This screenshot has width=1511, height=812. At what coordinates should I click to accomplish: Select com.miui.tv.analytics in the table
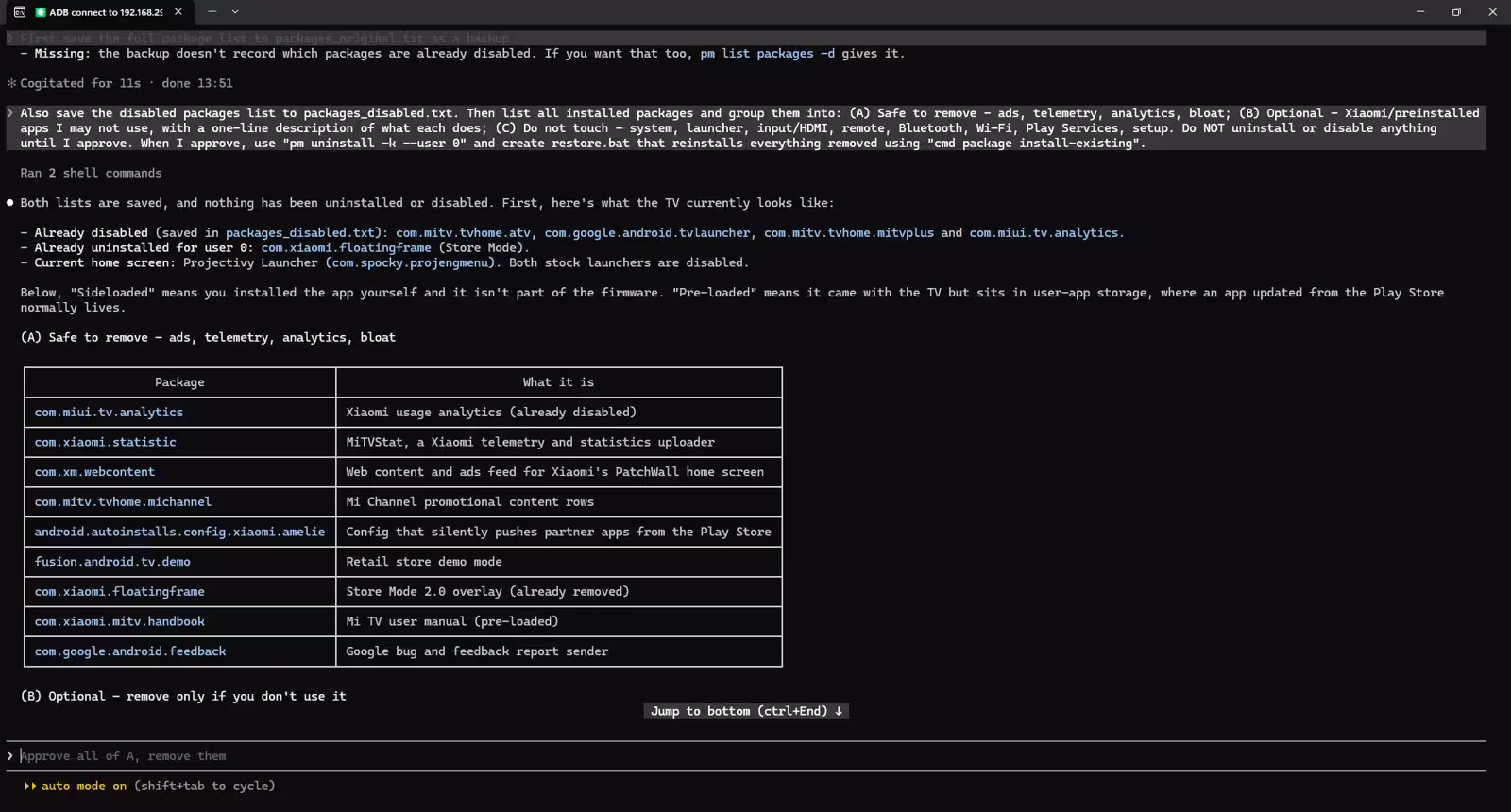[109, 413]
